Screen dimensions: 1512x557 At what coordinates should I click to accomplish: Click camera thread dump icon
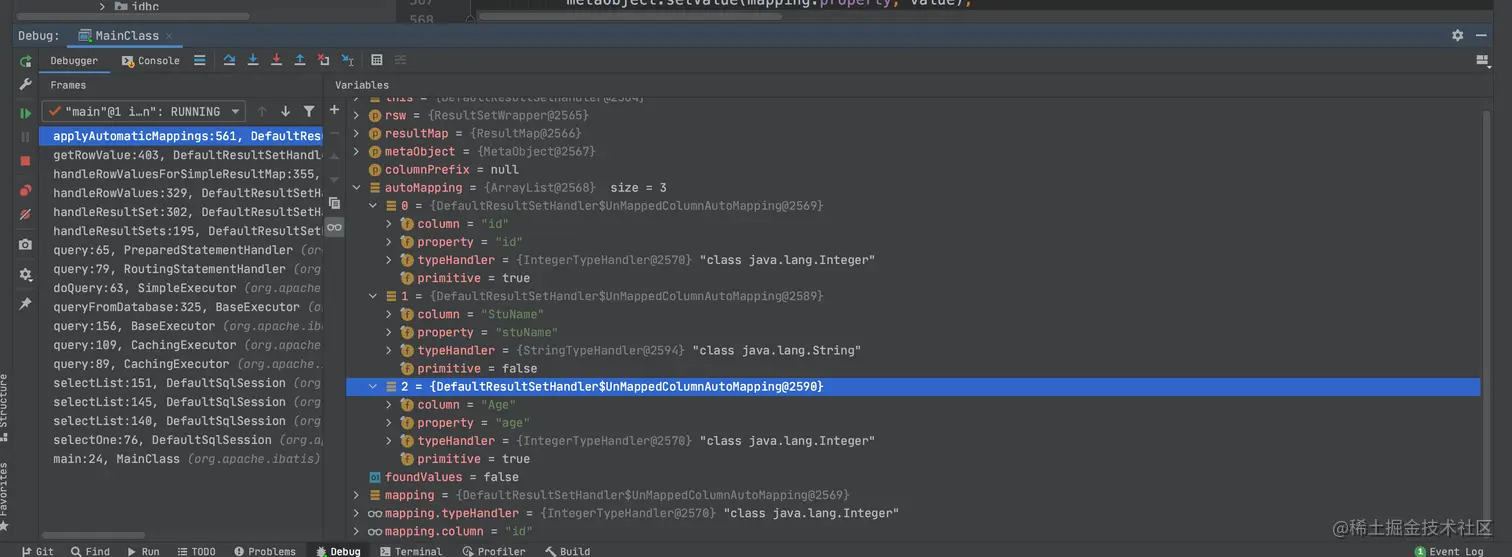tap(26, 244)
